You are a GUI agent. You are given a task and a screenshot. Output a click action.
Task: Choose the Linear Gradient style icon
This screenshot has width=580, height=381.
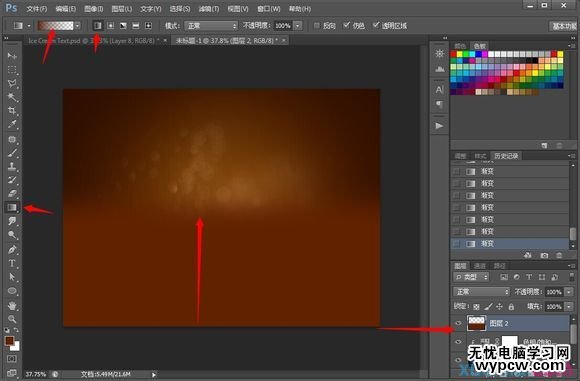(x=98, y=26)
